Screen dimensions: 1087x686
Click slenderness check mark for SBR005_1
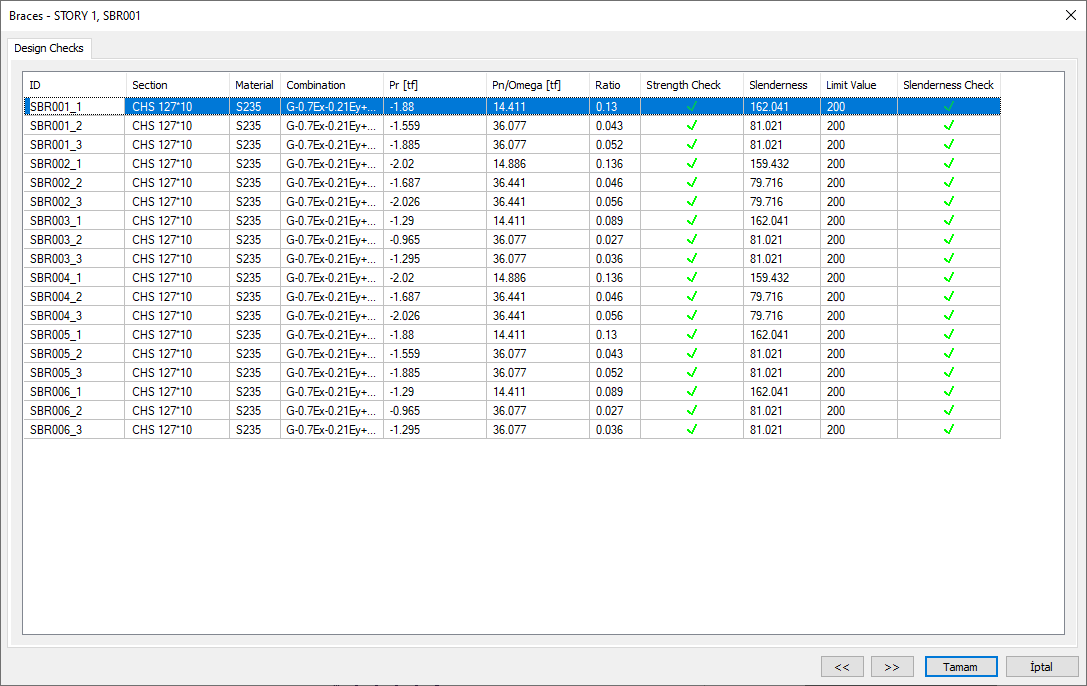[948, 334]
